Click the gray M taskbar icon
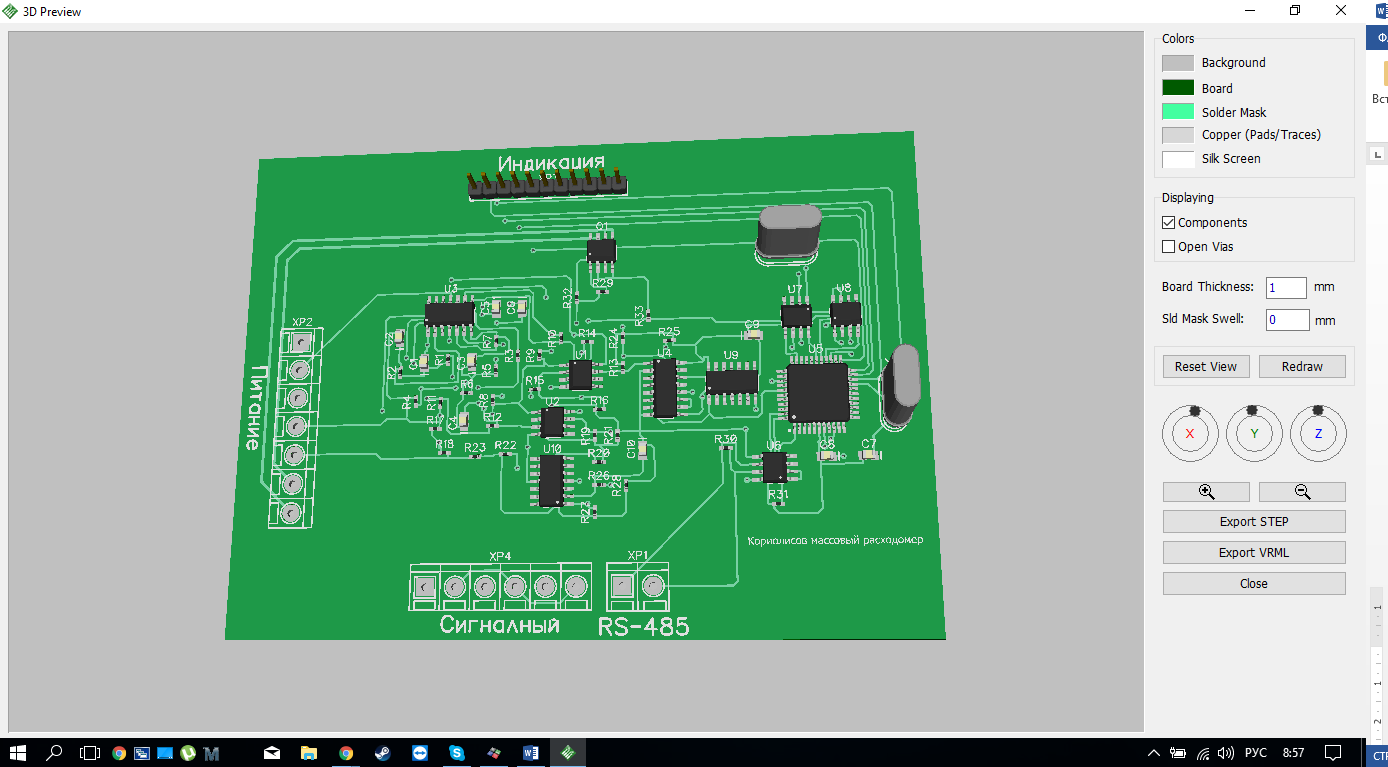This screenshot has width=1388, height=767. [210, 753]
